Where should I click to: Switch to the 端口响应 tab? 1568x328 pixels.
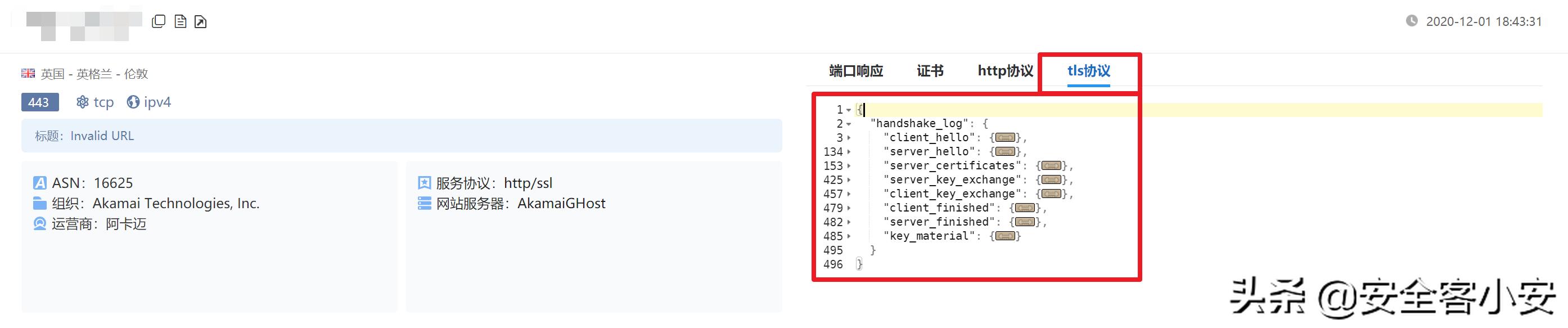[x=856, y=70]
